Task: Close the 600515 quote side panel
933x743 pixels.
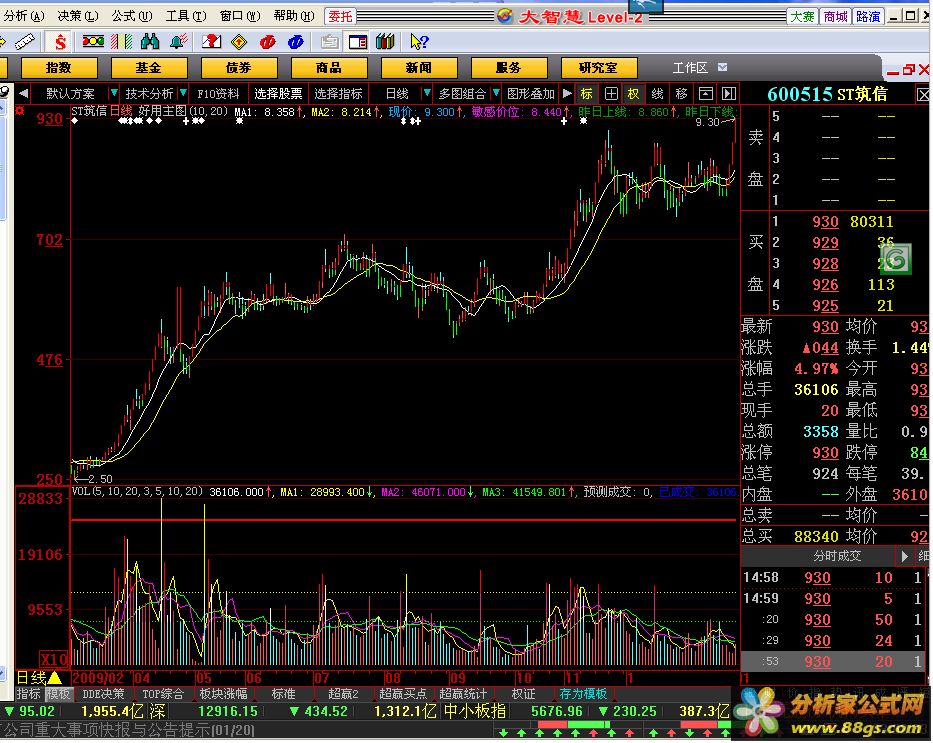Action: coord(923,94)
